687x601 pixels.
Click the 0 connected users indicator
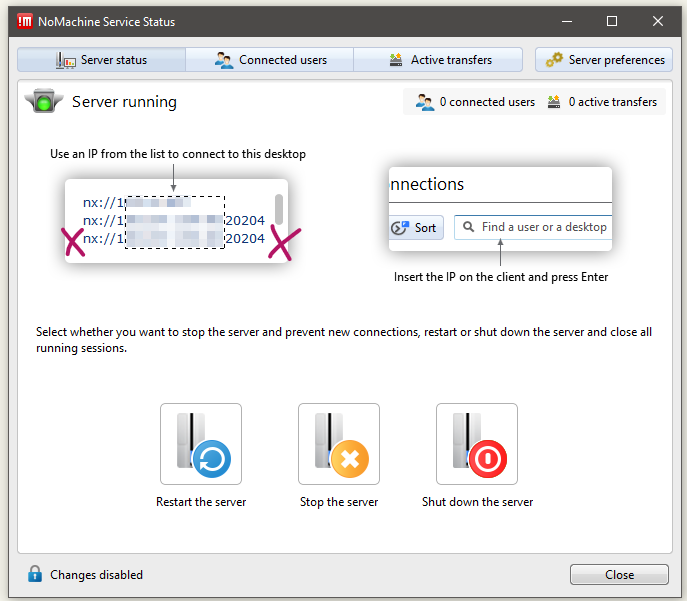[475, 102]
